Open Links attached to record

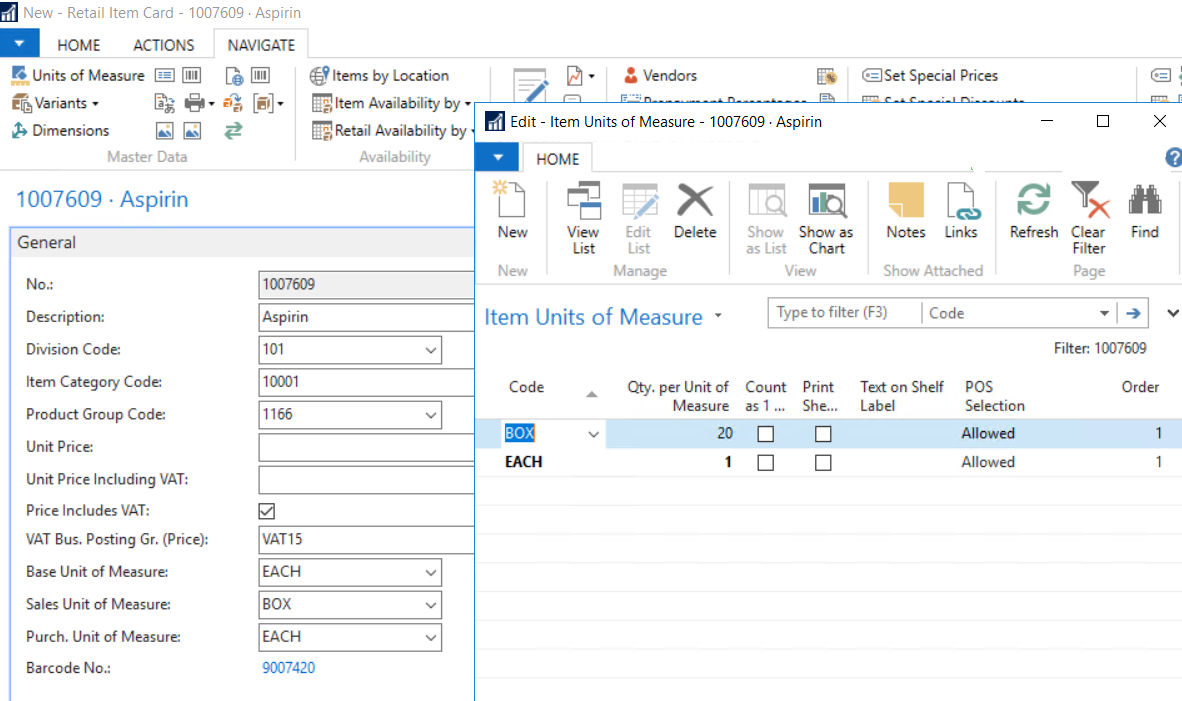tap(961, 210)
